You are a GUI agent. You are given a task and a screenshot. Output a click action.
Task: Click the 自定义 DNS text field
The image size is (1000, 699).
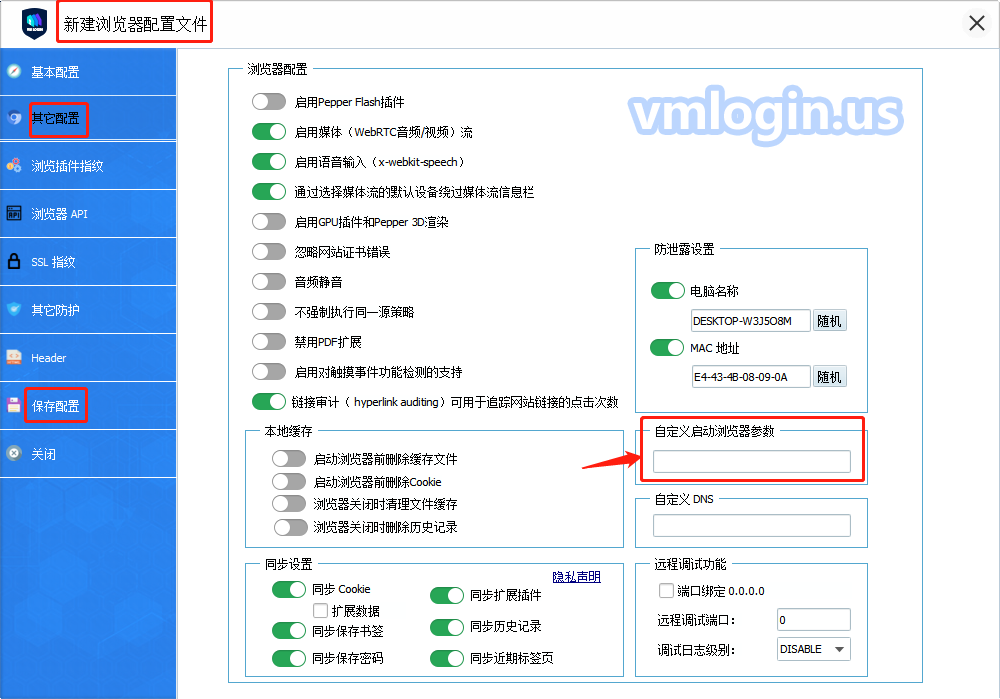pyautogui.click(x=751, y=526)
